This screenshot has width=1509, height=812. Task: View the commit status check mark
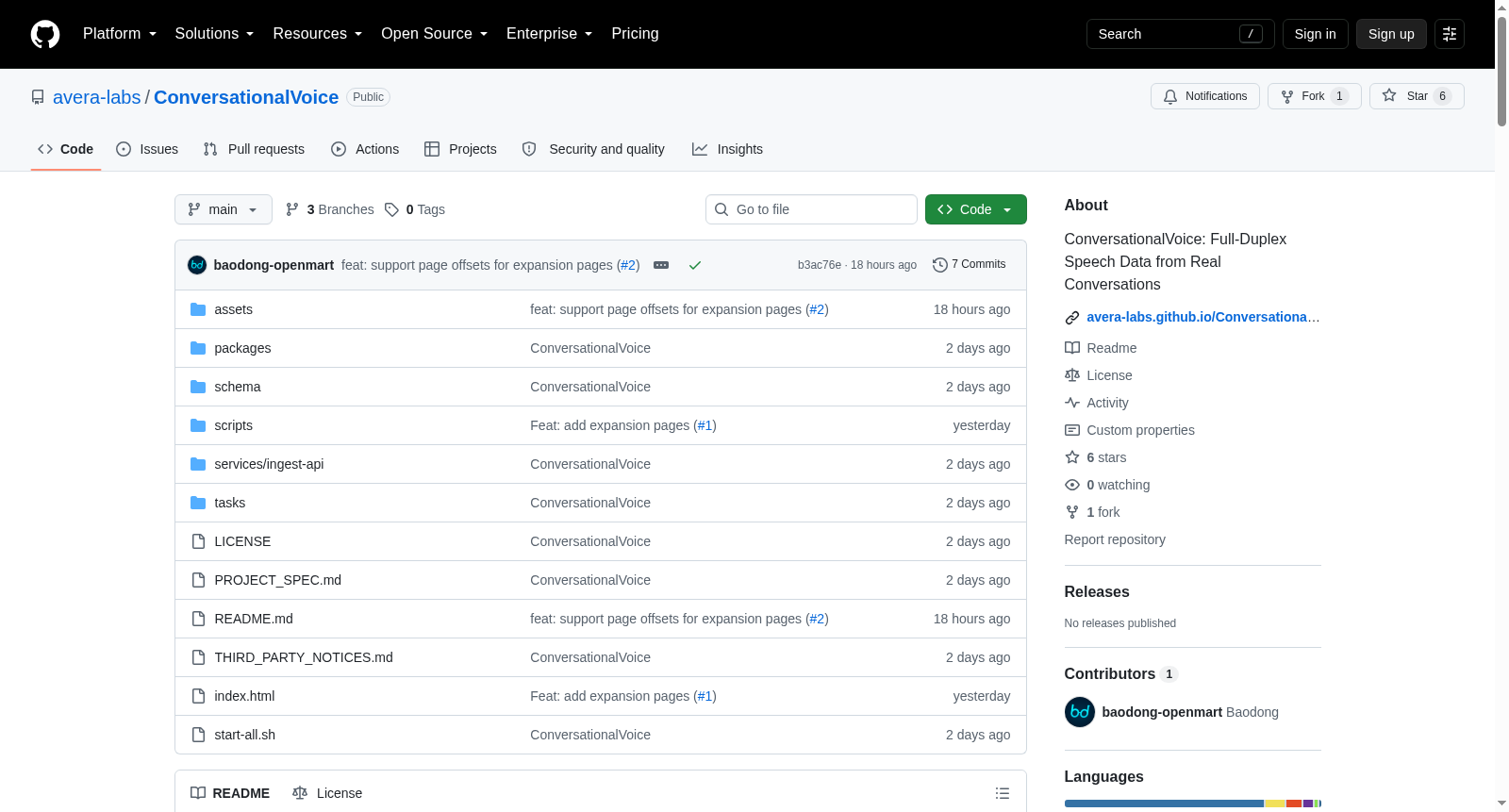point(695,265)
